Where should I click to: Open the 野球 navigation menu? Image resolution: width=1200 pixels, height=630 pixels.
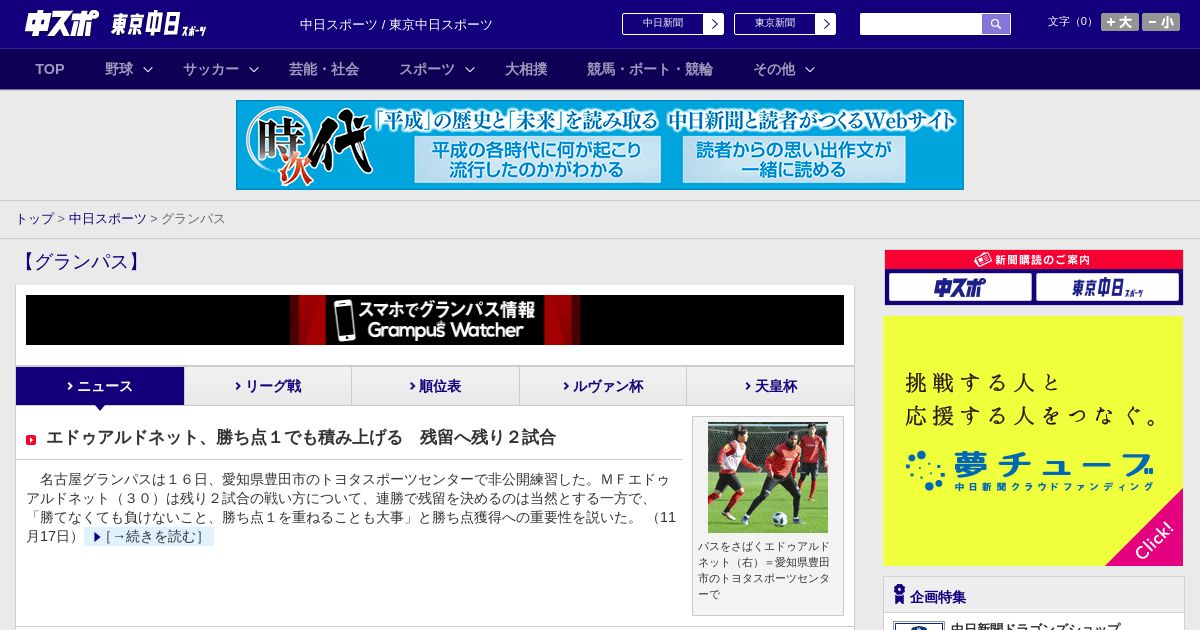click(119, 69)
